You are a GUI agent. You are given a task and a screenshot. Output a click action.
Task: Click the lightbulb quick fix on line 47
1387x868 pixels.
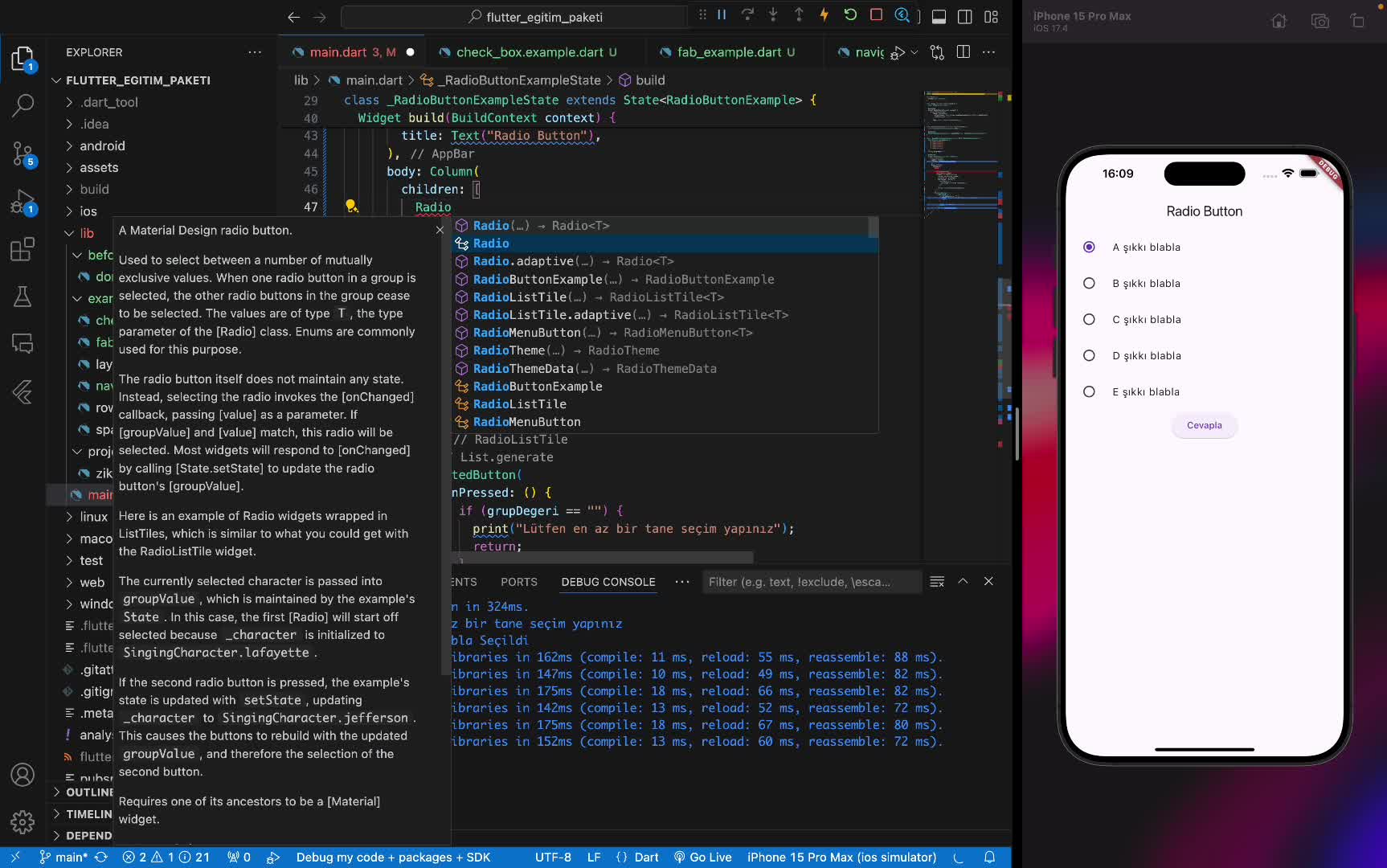point(351,207)
